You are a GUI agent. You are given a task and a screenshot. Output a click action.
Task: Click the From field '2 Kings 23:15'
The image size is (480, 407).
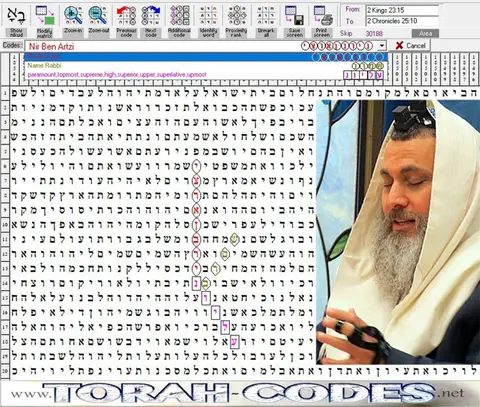point(402,10)
